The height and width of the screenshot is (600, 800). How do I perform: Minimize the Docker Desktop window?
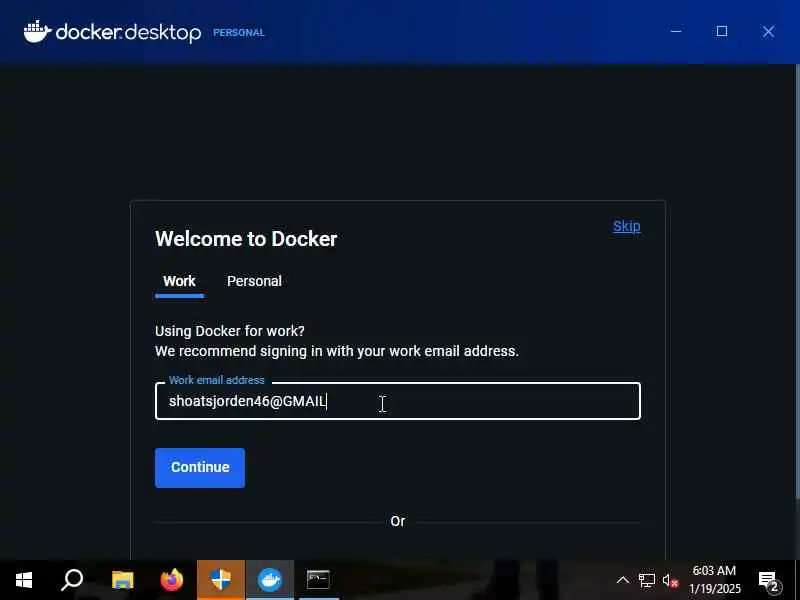(676, 32)
